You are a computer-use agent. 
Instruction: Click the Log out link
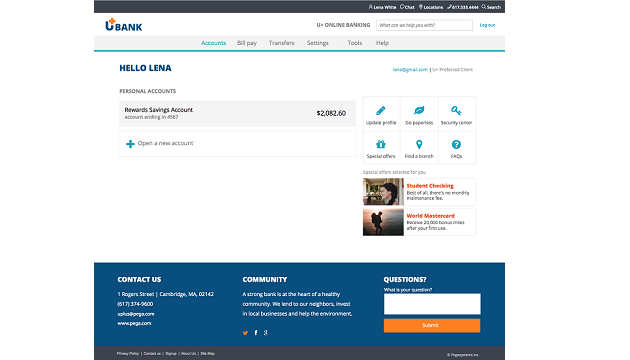point(487,25)
